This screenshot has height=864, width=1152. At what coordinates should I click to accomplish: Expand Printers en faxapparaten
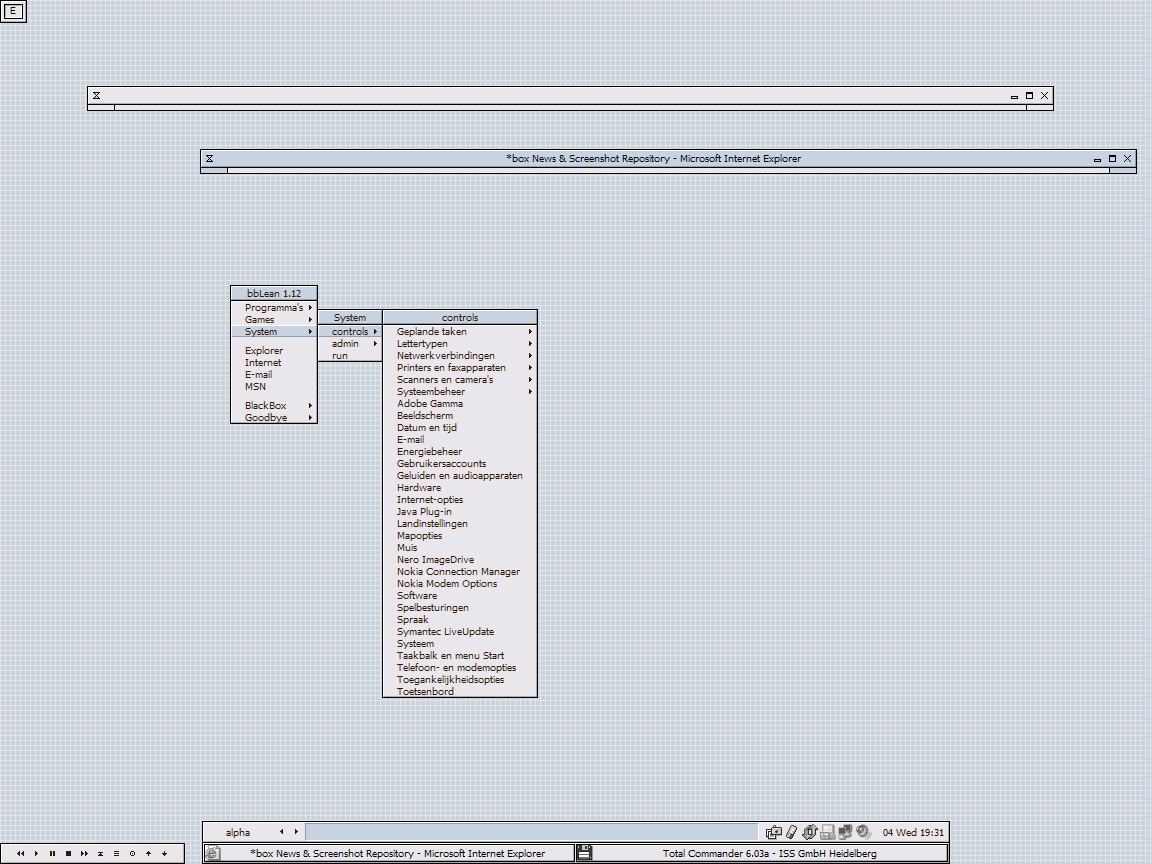coord(460,367)
